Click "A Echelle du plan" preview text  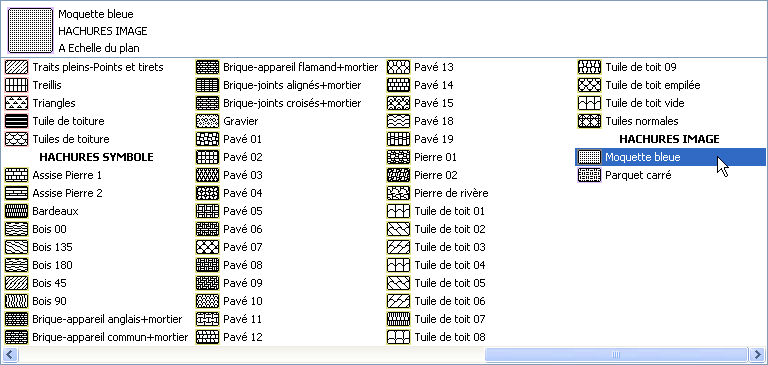99,48
